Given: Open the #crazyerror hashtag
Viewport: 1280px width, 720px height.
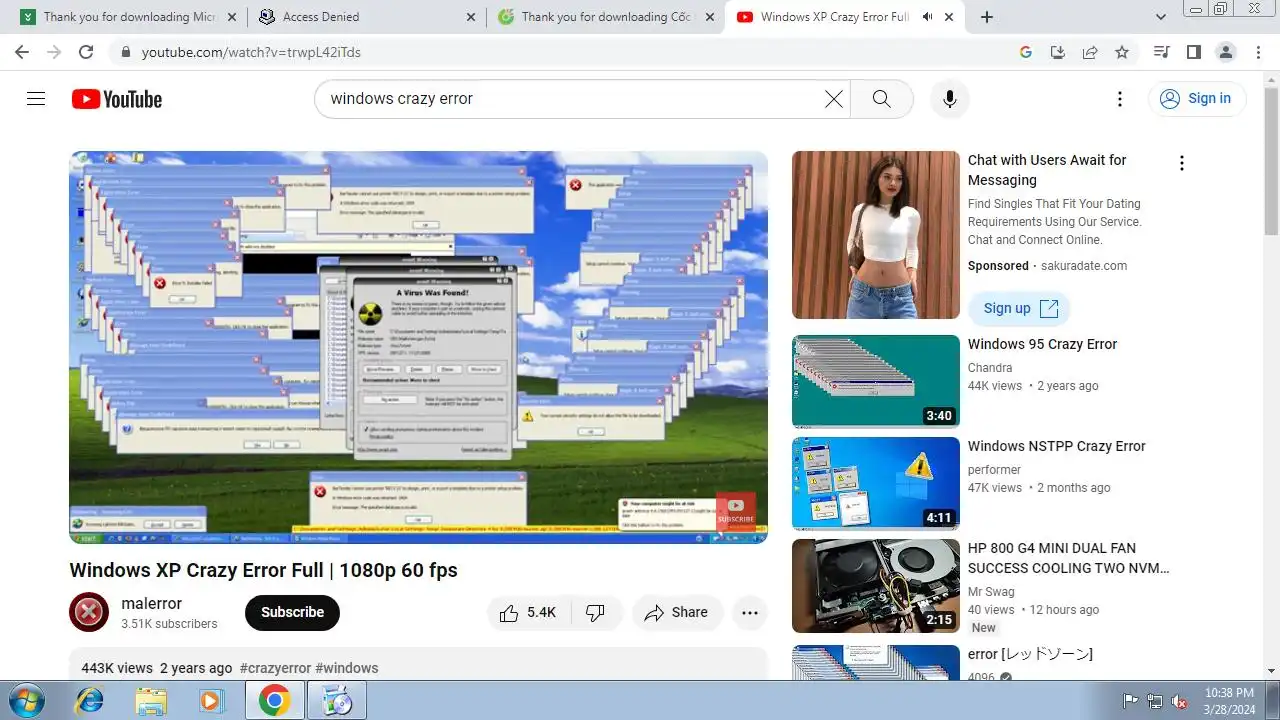Looking at the screenshot, I should pyautogui.click(x=275, y=668).
